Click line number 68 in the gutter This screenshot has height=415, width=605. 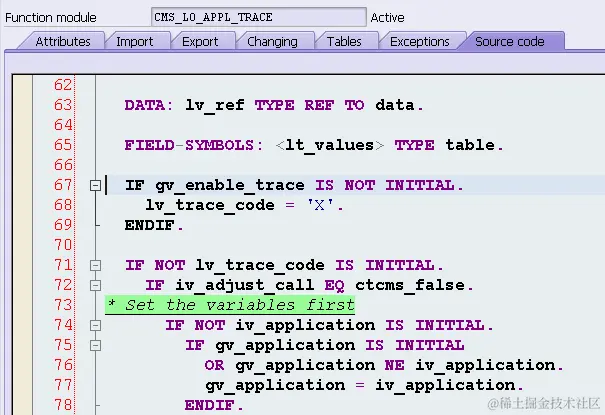pos(63,205)
